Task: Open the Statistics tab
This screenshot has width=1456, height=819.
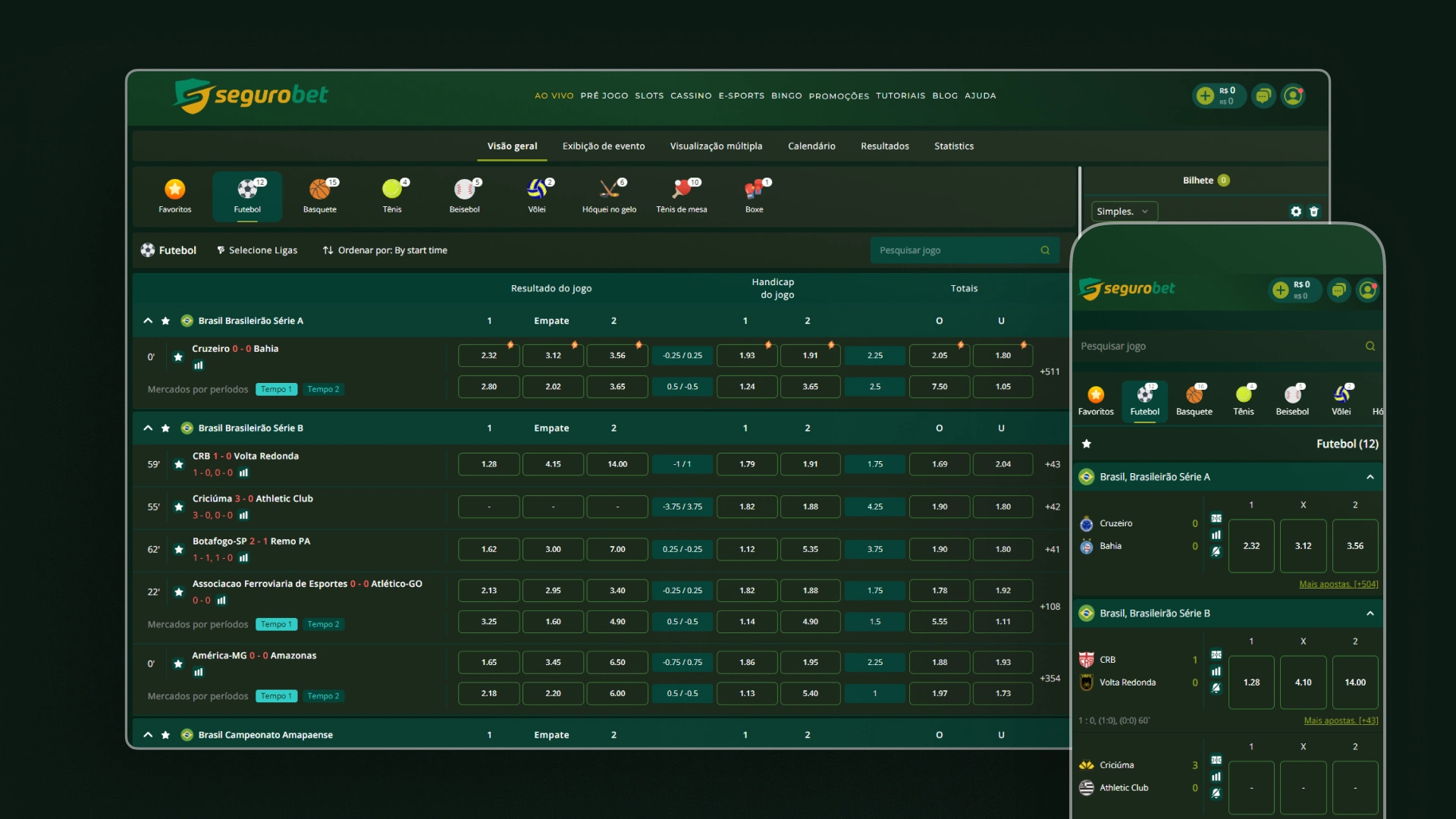Action: pyautogui.click(x=954, y=146)
